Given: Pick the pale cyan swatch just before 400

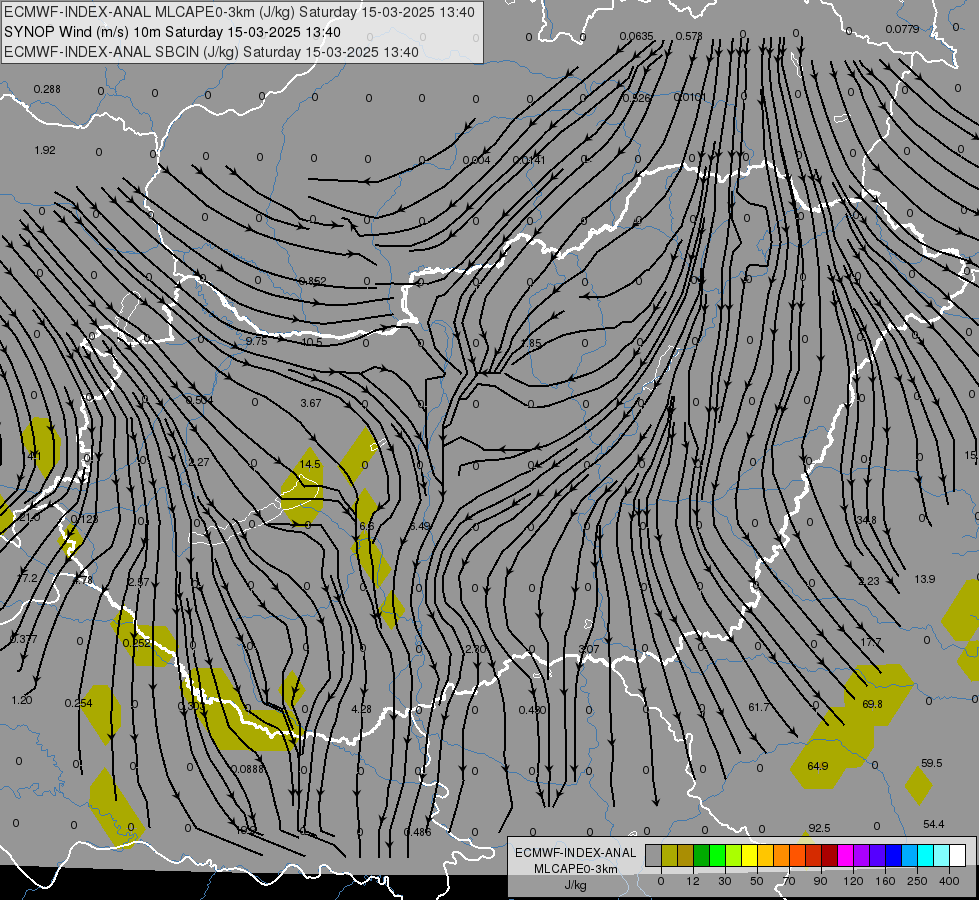Looking at the screenshot, I should [x=942, y=856].
